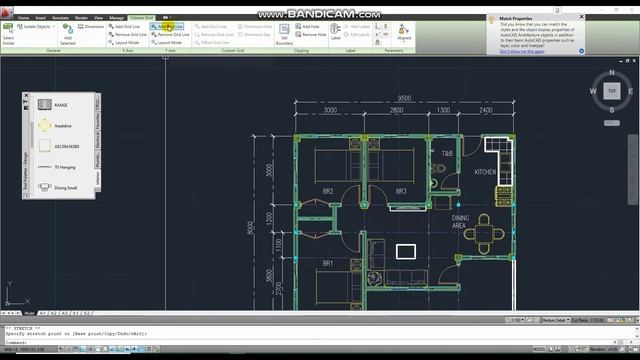
Task: Click the DINING AREA label text
Action: (460, 222)
